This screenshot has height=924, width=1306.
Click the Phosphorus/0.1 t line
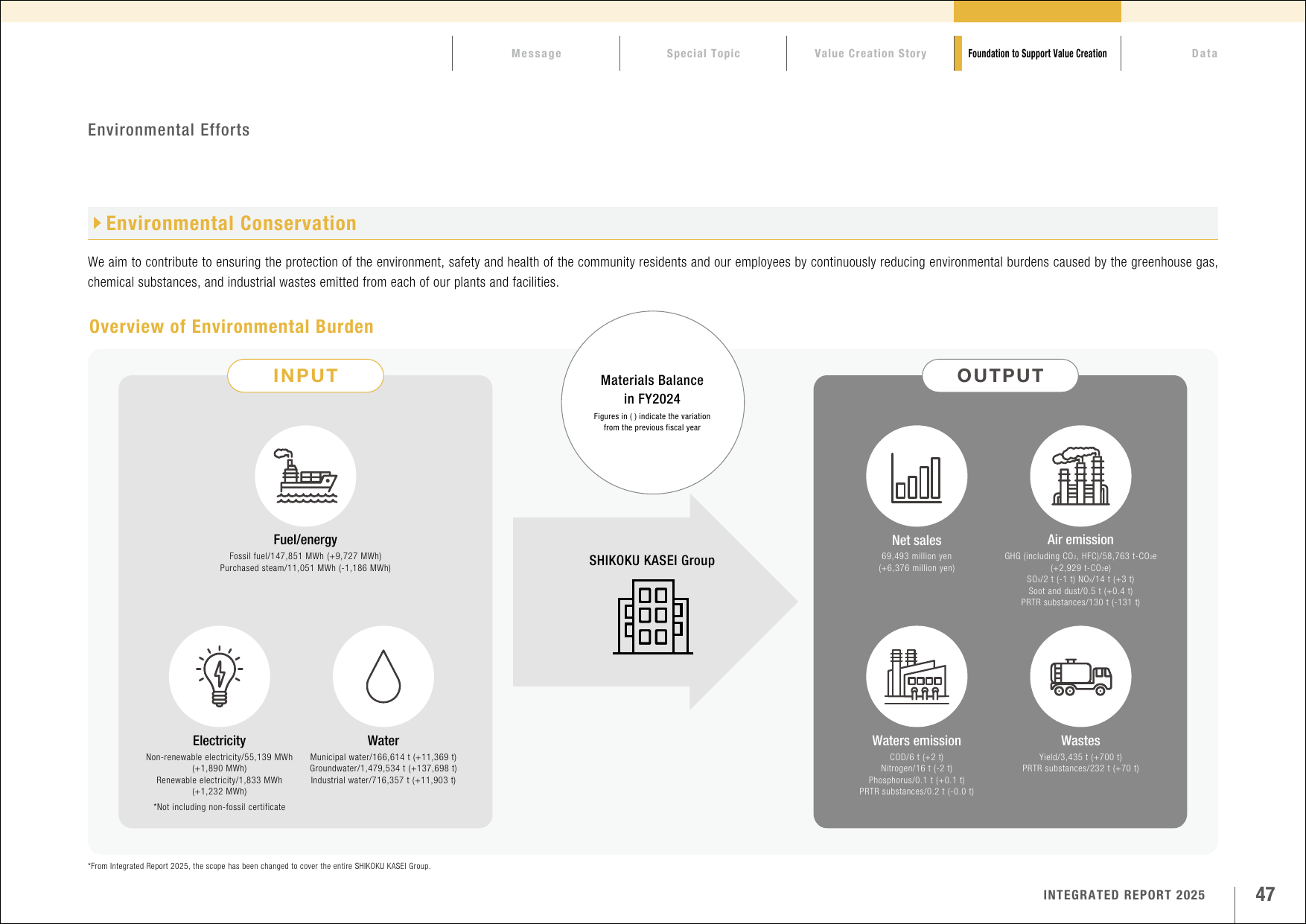917,780
